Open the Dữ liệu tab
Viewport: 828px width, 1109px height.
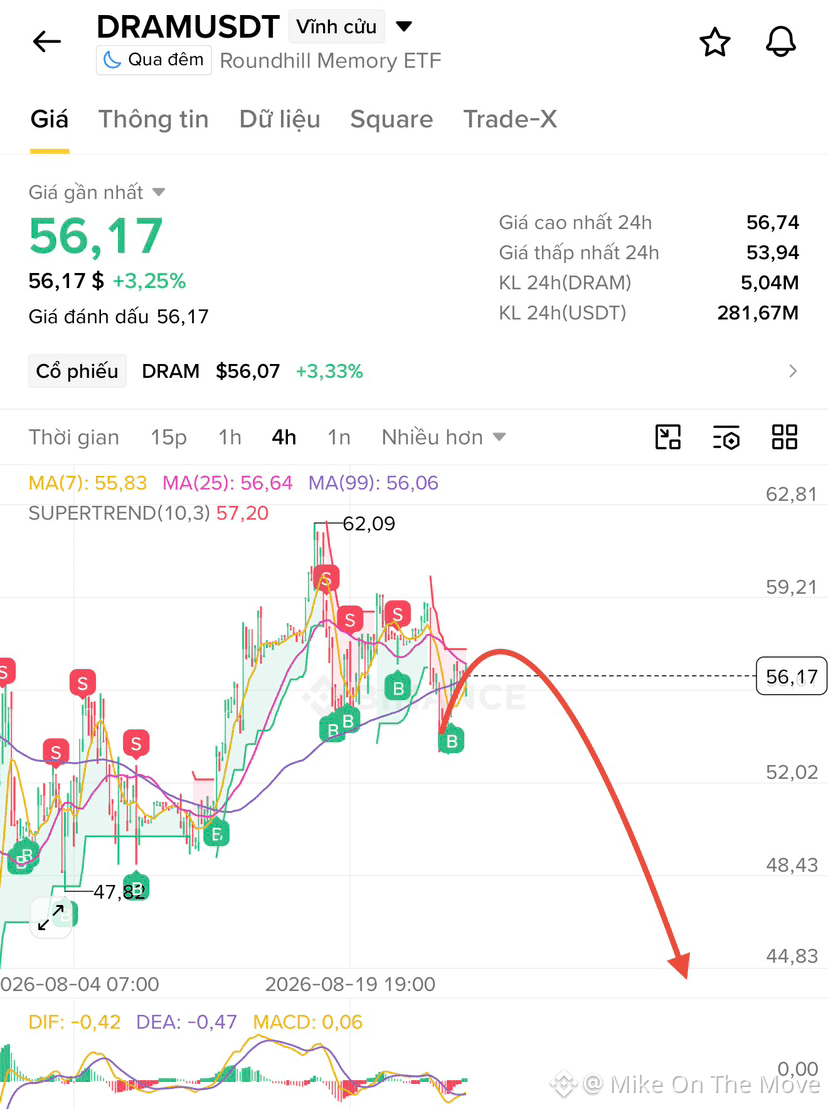[x=280, y=120]
